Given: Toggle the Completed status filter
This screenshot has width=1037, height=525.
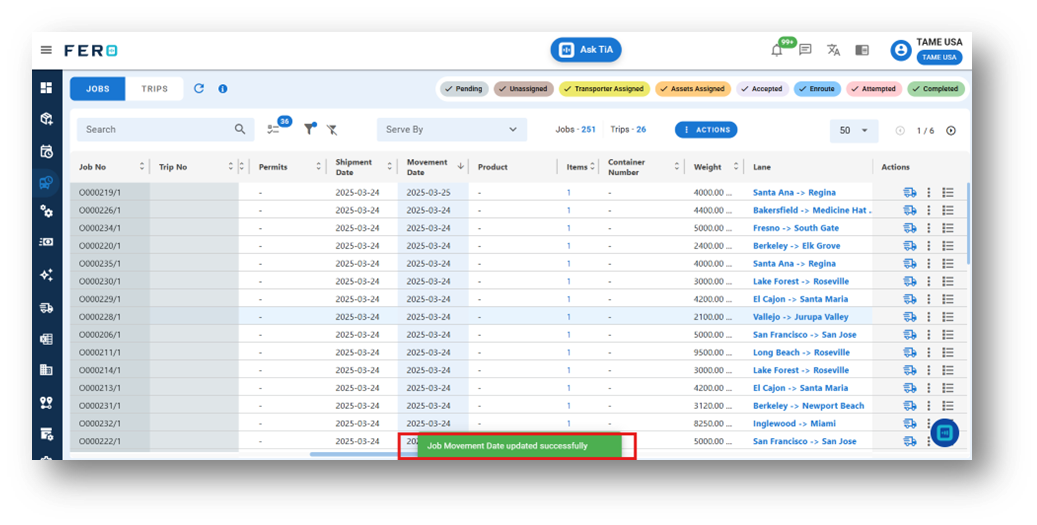Looking at the screenshot, I should [x=936, y=89].
